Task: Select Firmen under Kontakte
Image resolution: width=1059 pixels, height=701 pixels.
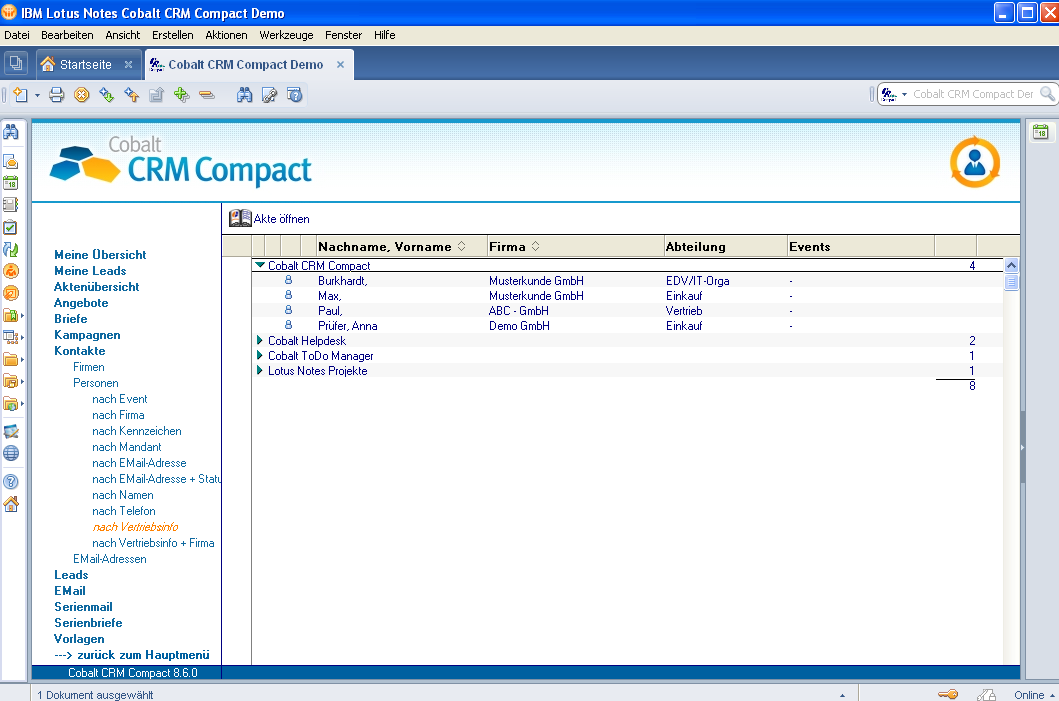Action: tap(88, 367)
